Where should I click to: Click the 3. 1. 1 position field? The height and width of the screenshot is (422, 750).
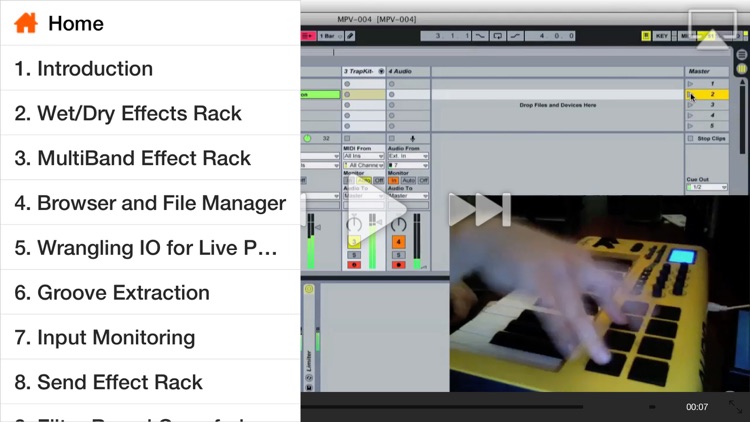click(x=446, y=36)
